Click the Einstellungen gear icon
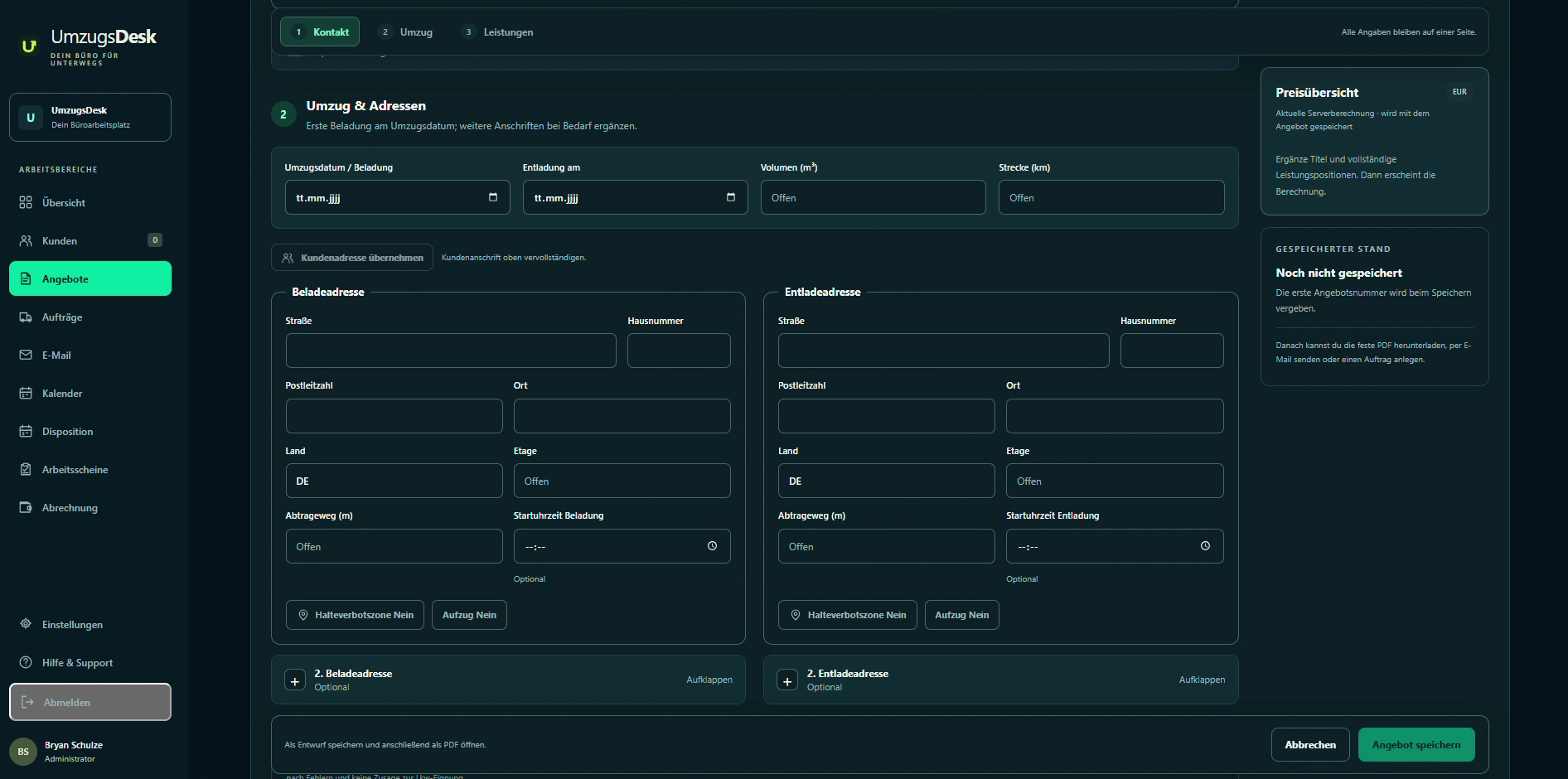The height and width of the screenshot is (779, 1568). pyautogui.click(x=26, y=624)
